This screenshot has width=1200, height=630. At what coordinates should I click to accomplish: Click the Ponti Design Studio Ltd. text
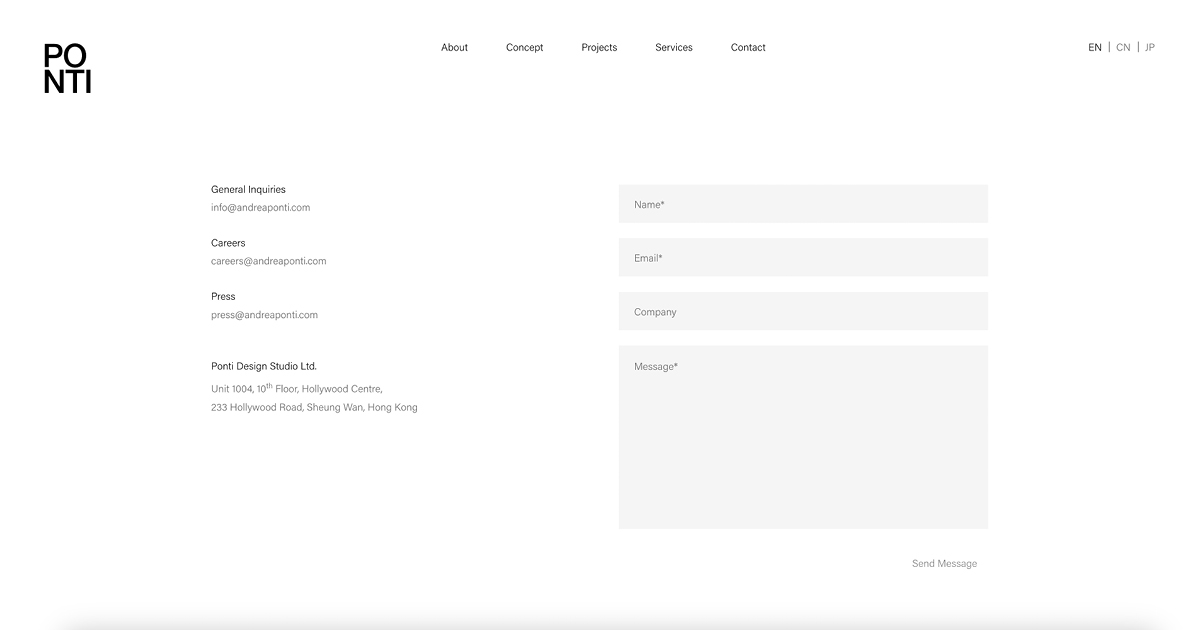[x=264, y=366]
